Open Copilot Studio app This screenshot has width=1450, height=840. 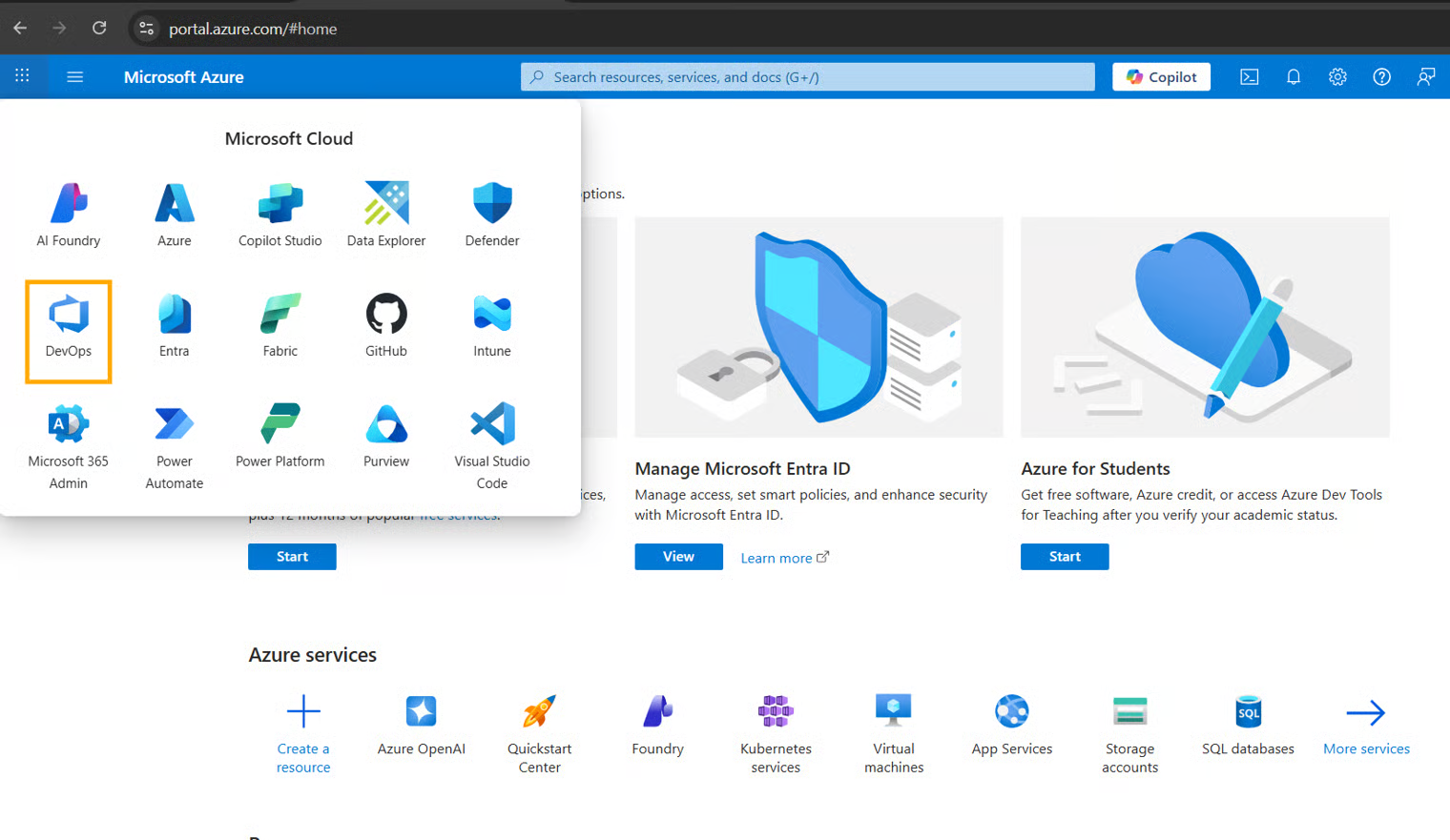(x=280, y=214)
